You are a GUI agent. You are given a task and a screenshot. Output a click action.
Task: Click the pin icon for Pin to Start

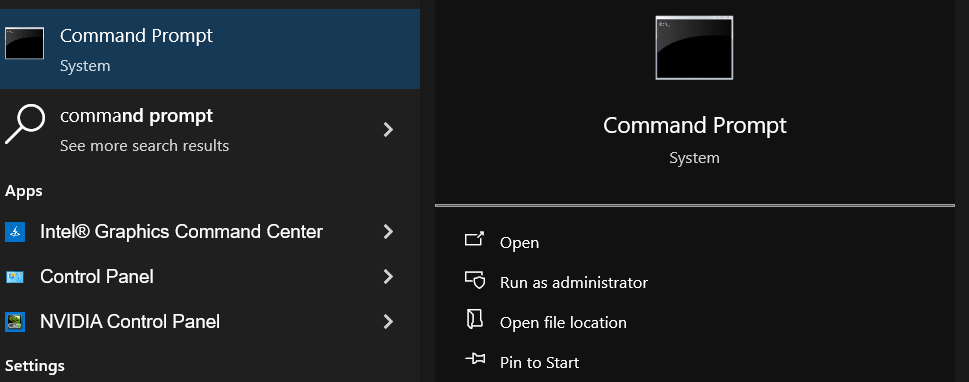(x=475, y=359)
